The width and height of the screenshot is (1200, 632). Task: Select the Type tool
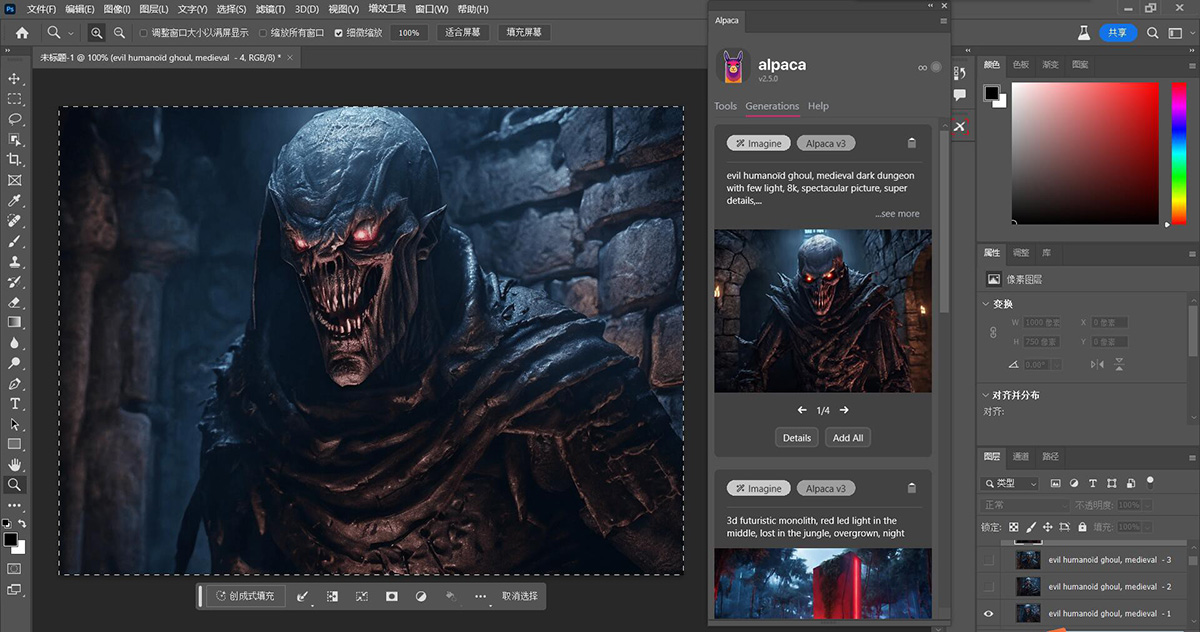click(x=14, y=404)
